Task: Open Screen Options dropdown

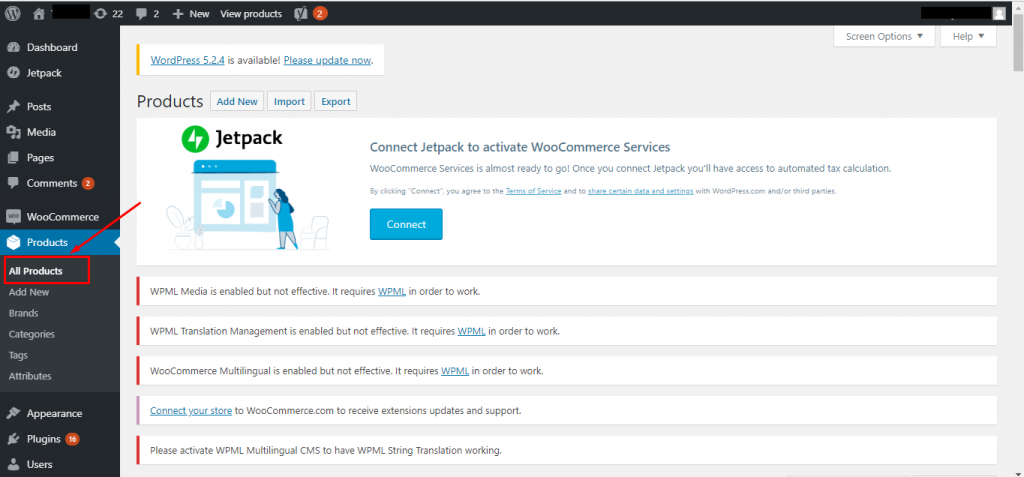Action: (x=884, y=37)
